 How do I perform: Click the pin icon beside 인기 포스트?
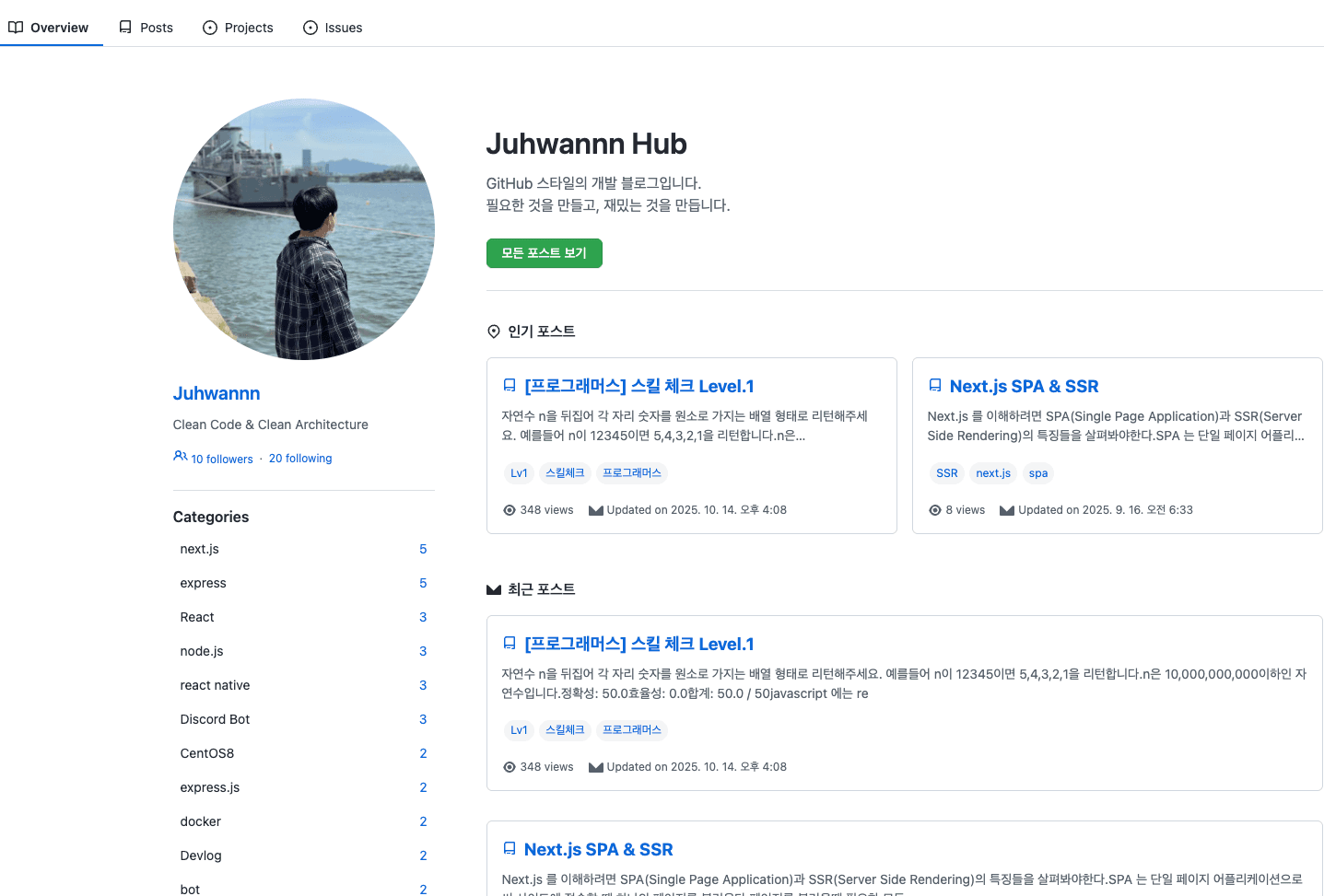[x=494, y=332]
